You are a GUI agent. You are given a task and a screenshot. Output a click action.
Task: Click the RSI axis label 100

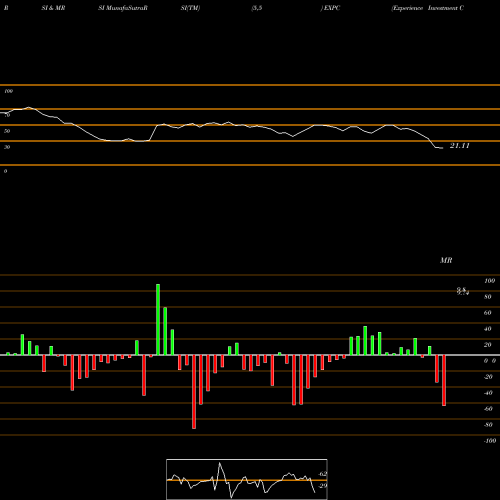[9, 91]
